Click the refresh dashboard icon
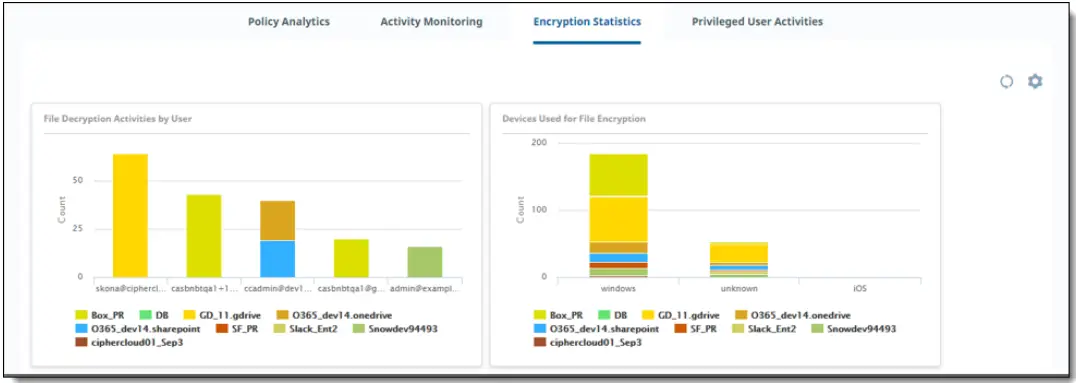1076x383 pixels. coord(1006,82)
